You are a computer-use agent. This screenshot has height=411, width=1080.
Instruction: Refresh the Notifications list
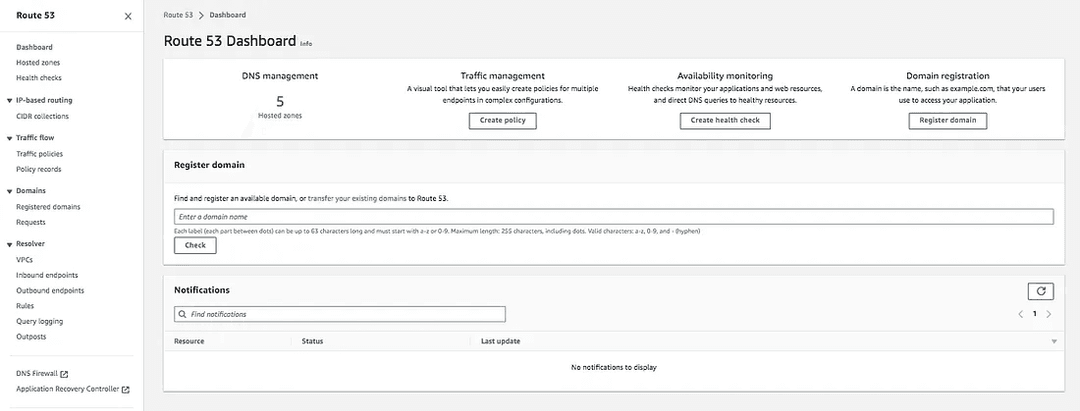pos(1041,291)
